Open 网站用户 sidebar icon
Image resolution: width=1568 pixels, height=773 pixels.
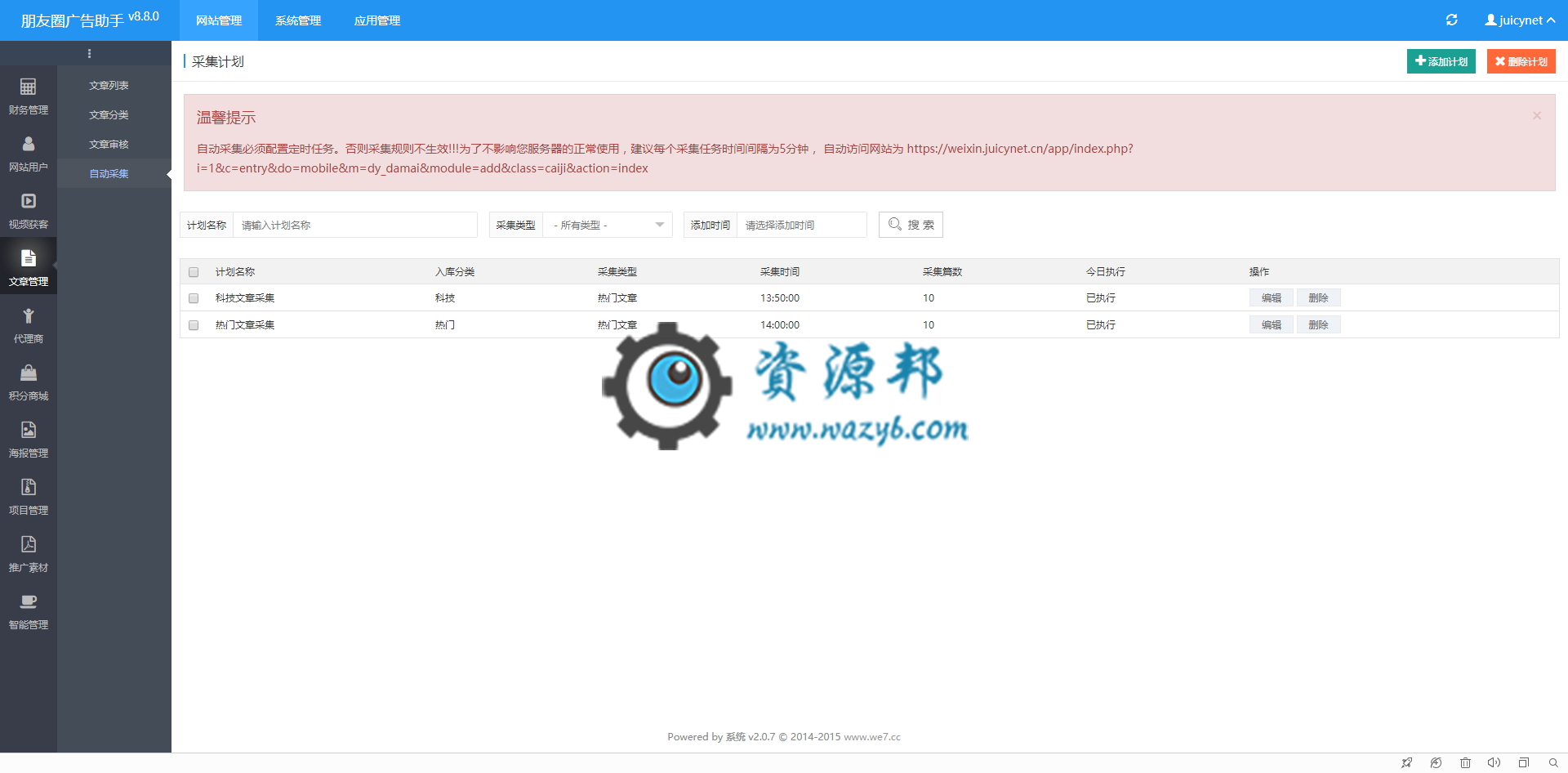29,152
